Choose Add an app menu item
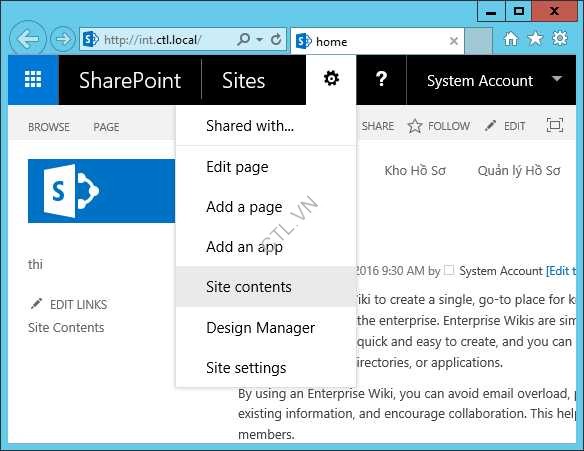Image resolution: width=584 pixels, height=451 pixels. point(266,247)
